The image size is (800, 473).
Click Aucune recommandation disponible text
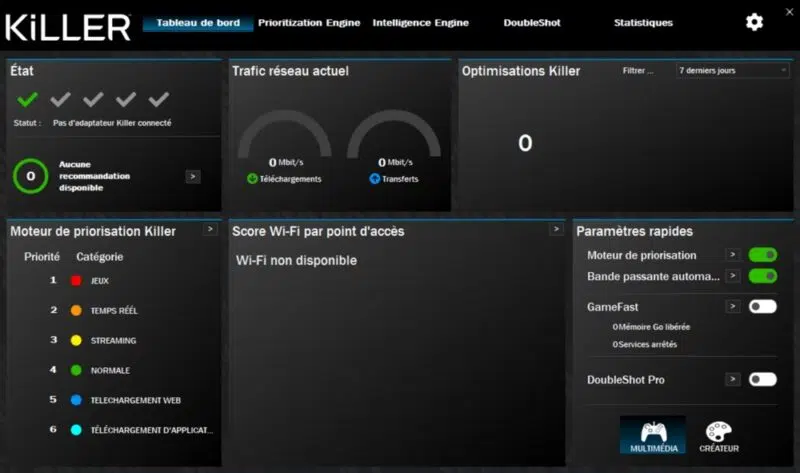[94, 176]
